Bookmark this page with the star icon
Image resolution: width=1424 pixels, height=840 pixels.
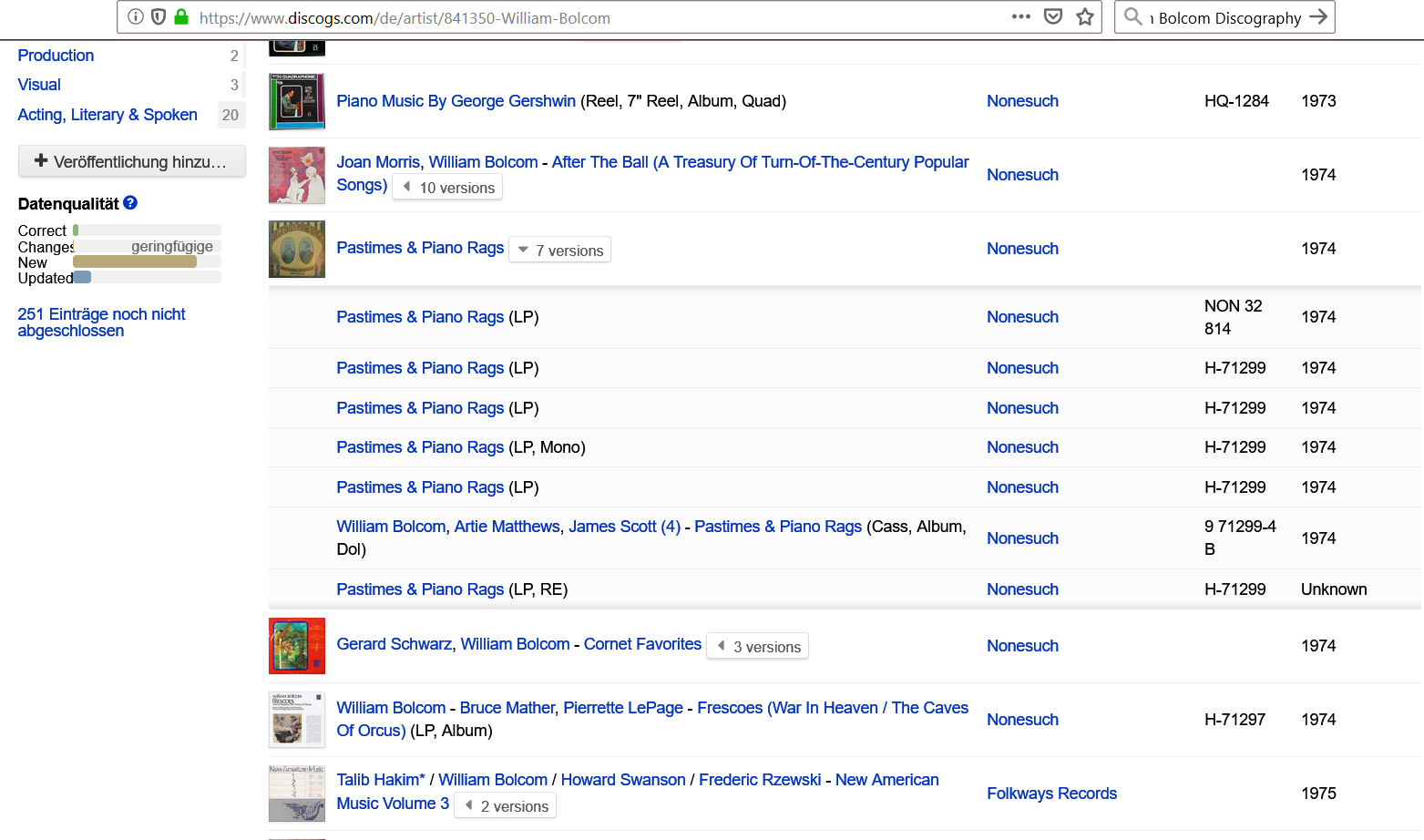(1085, 16)
